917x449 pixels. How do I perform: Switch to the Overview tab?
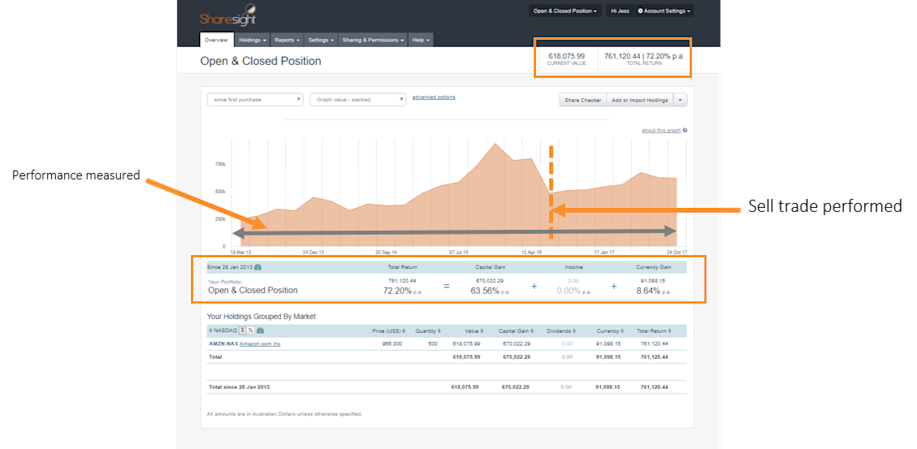[x=216, y=40]
